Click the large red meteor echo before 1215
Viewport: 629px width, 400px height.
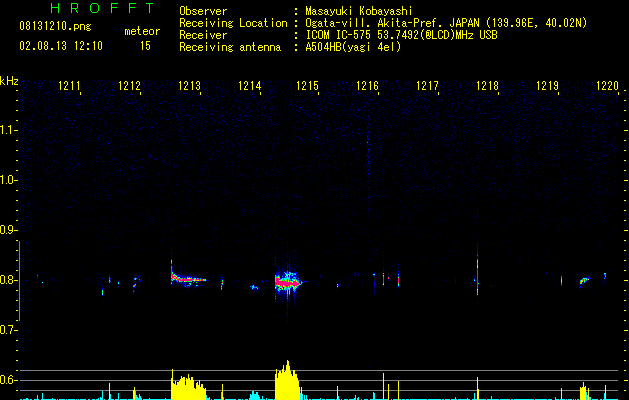click(288, 283)
